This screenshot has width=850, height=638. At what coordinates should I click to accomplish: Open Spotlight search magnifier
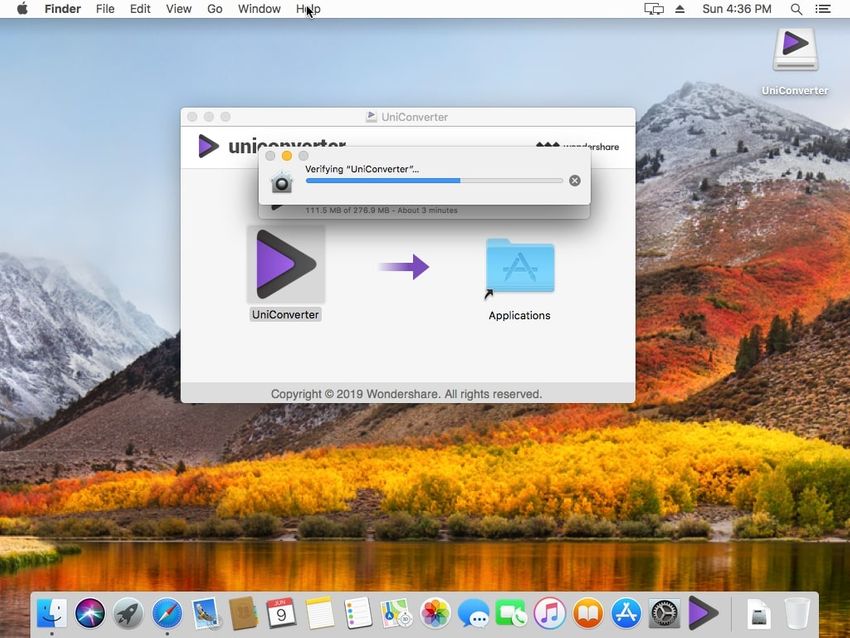(x=797, y=9)
